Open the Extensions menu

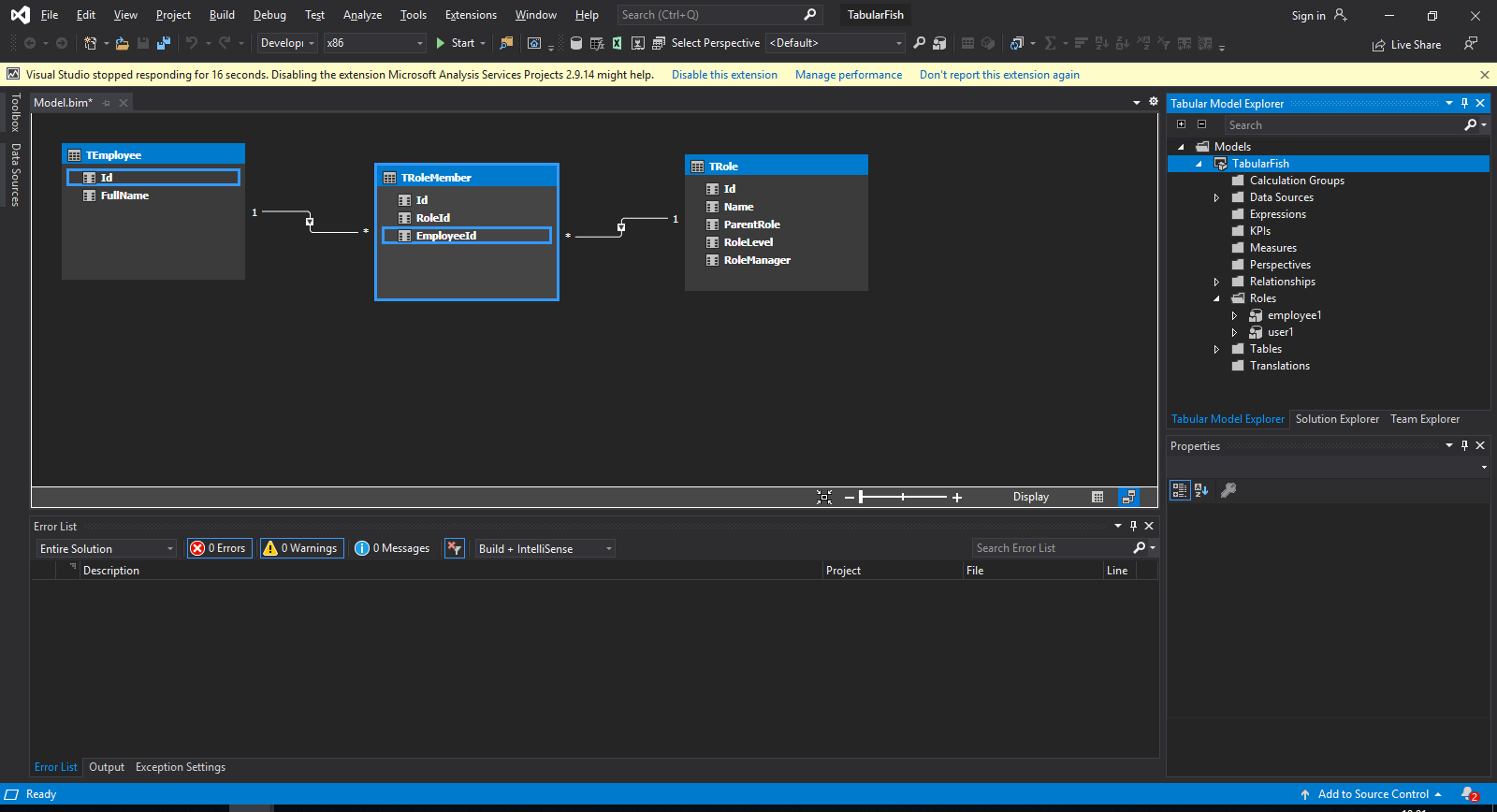coord(471,15)
